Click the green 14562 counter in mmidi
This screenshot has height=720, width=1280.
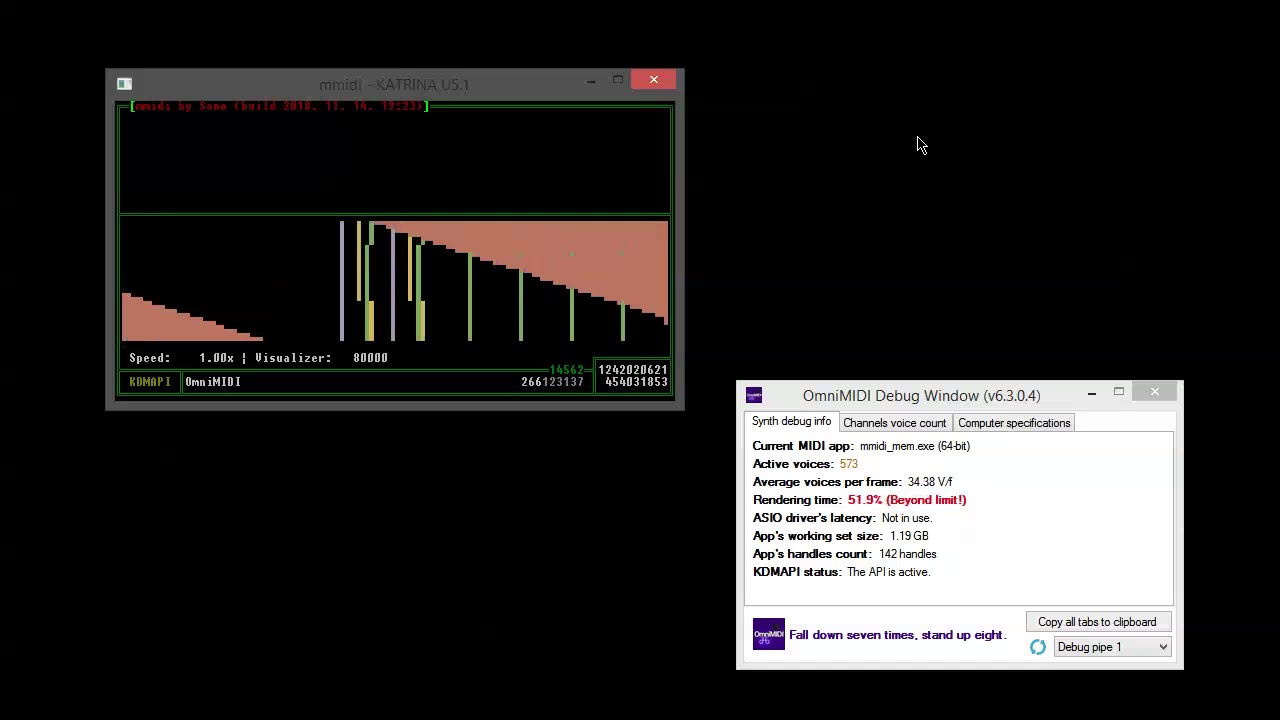566,369
